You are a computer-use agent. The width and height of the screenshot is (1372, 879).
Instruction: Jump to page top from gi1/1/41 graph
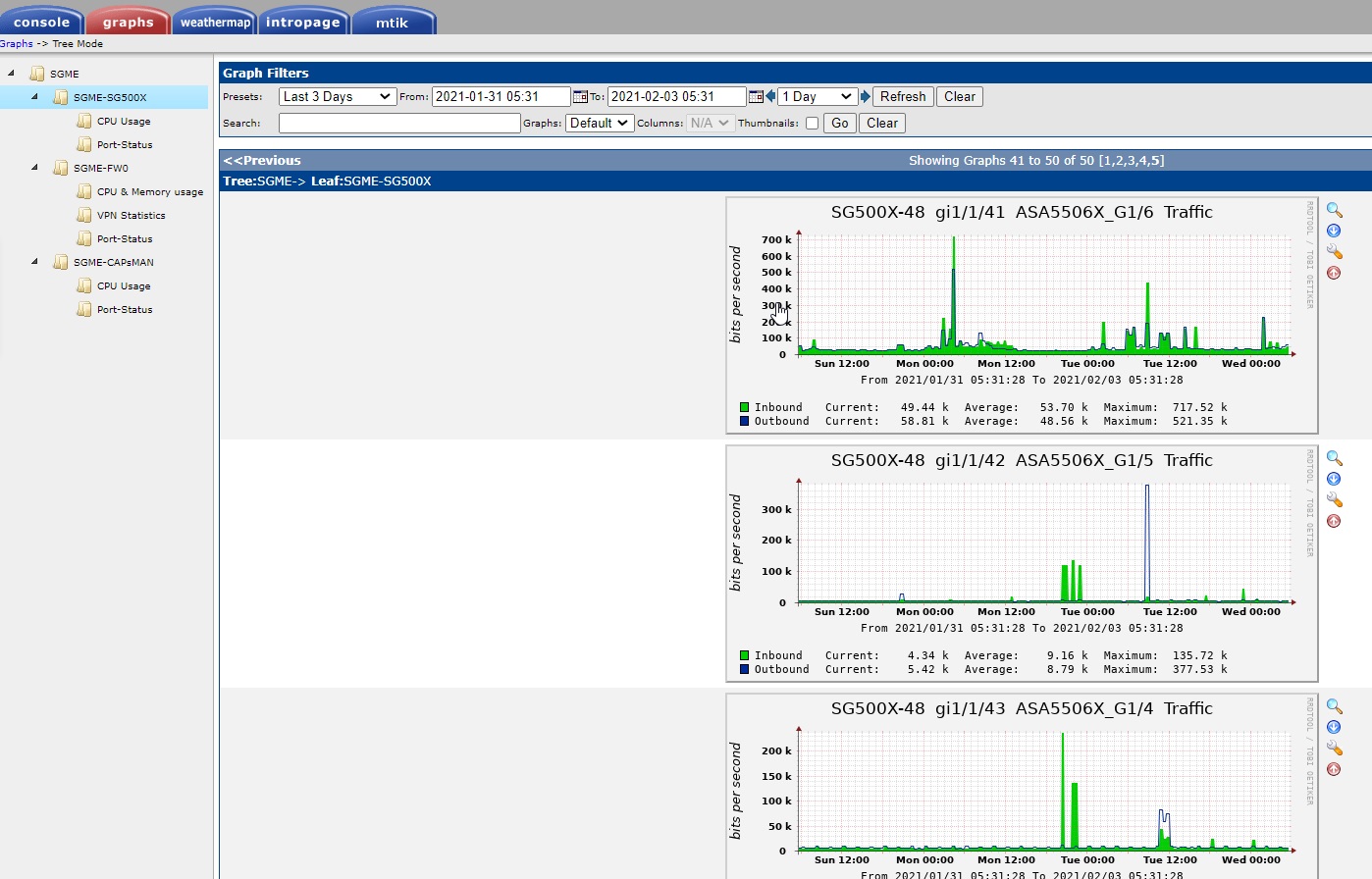tap(1334, 273)
